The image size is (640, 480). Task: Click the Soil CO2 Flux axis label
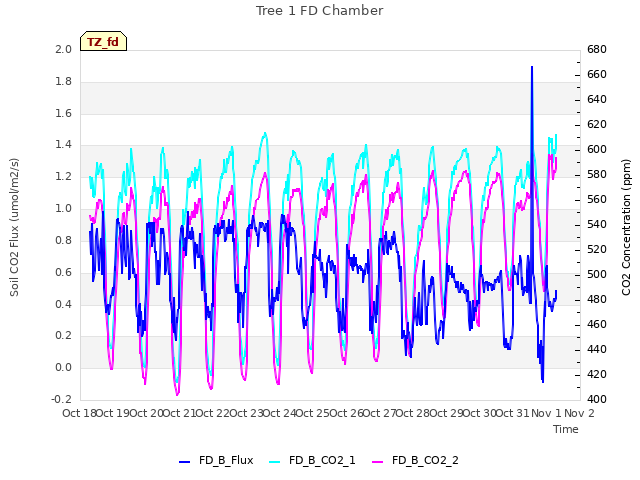pyautogui.click(x=14, y=227)
